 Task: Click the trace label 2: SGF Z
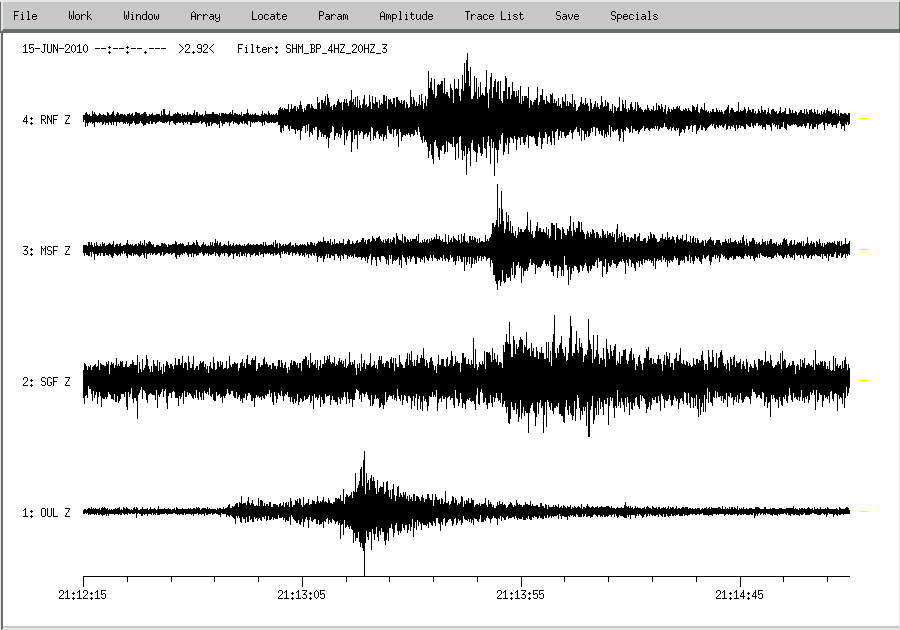click(46, 382)
